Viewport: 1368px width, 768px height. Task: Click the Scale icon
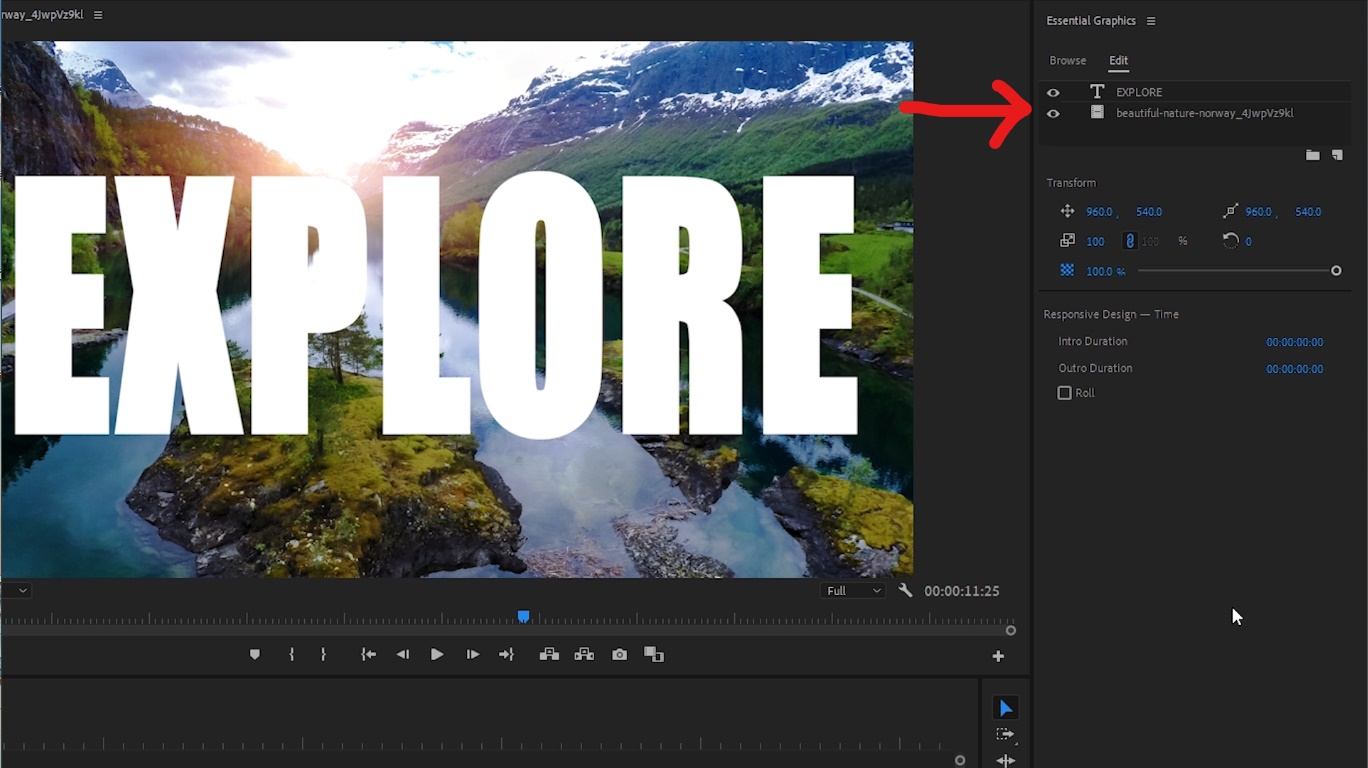[1067, 241]
